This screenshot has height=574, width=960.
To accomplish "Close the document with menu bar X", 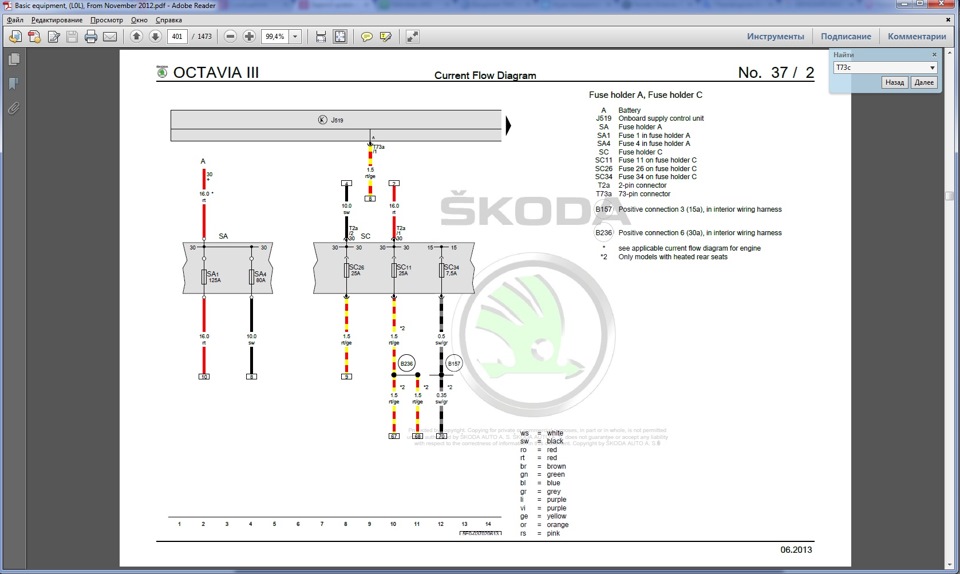I will 948,20.
